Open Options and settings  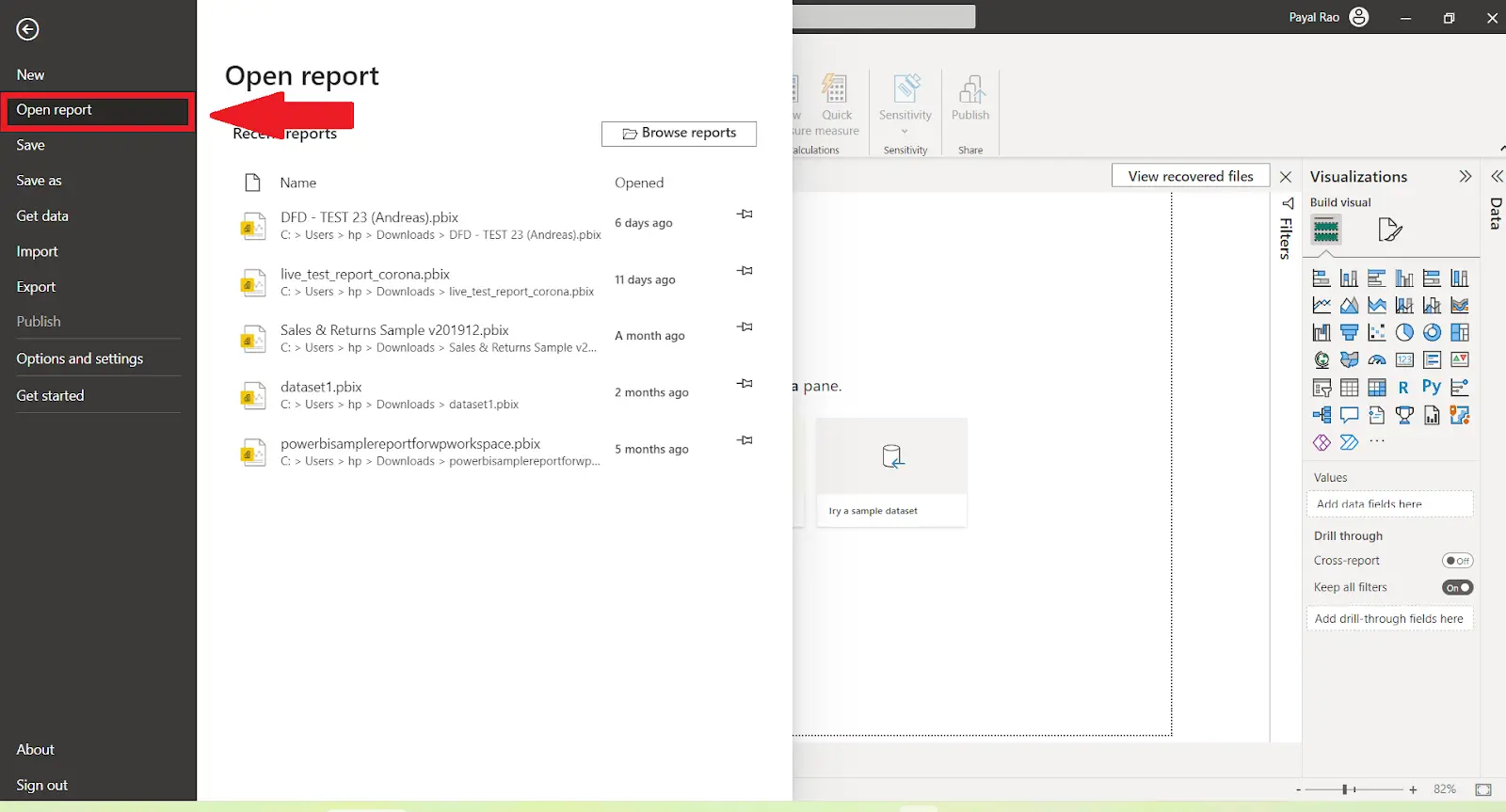[80, 358]
